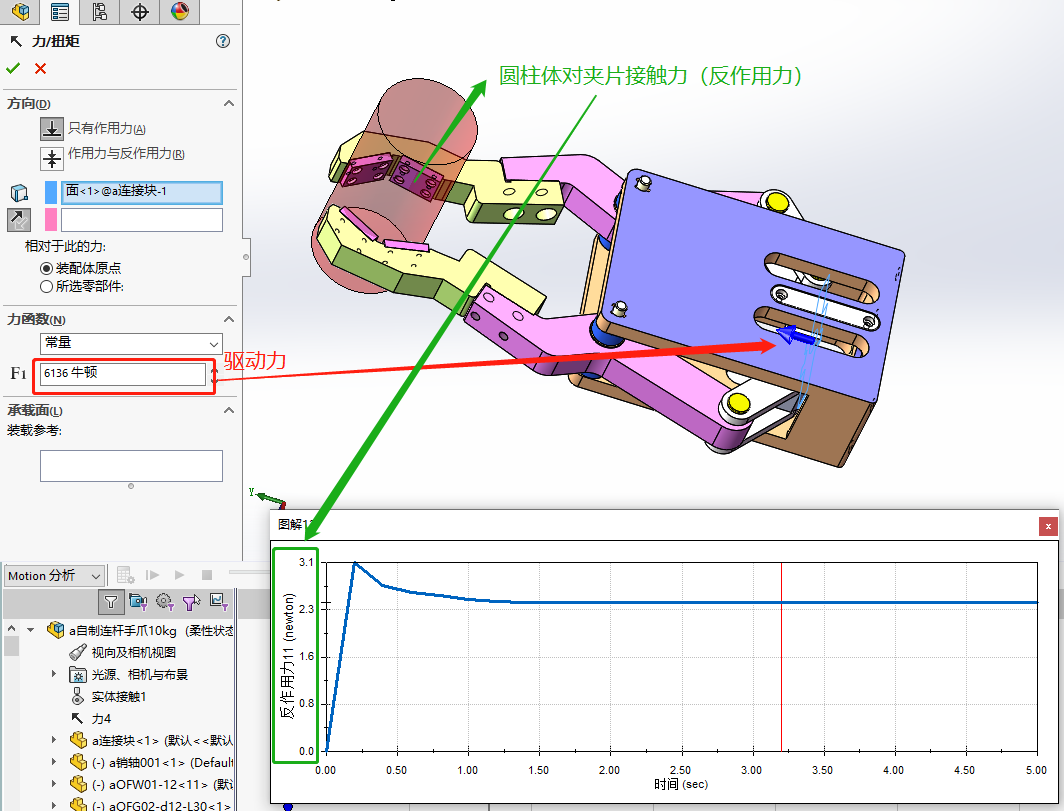The width and height of the screenshot is (1064, 811).
Task: Switch to the PropertyManager tab
Action: click(x=60, y=11)
